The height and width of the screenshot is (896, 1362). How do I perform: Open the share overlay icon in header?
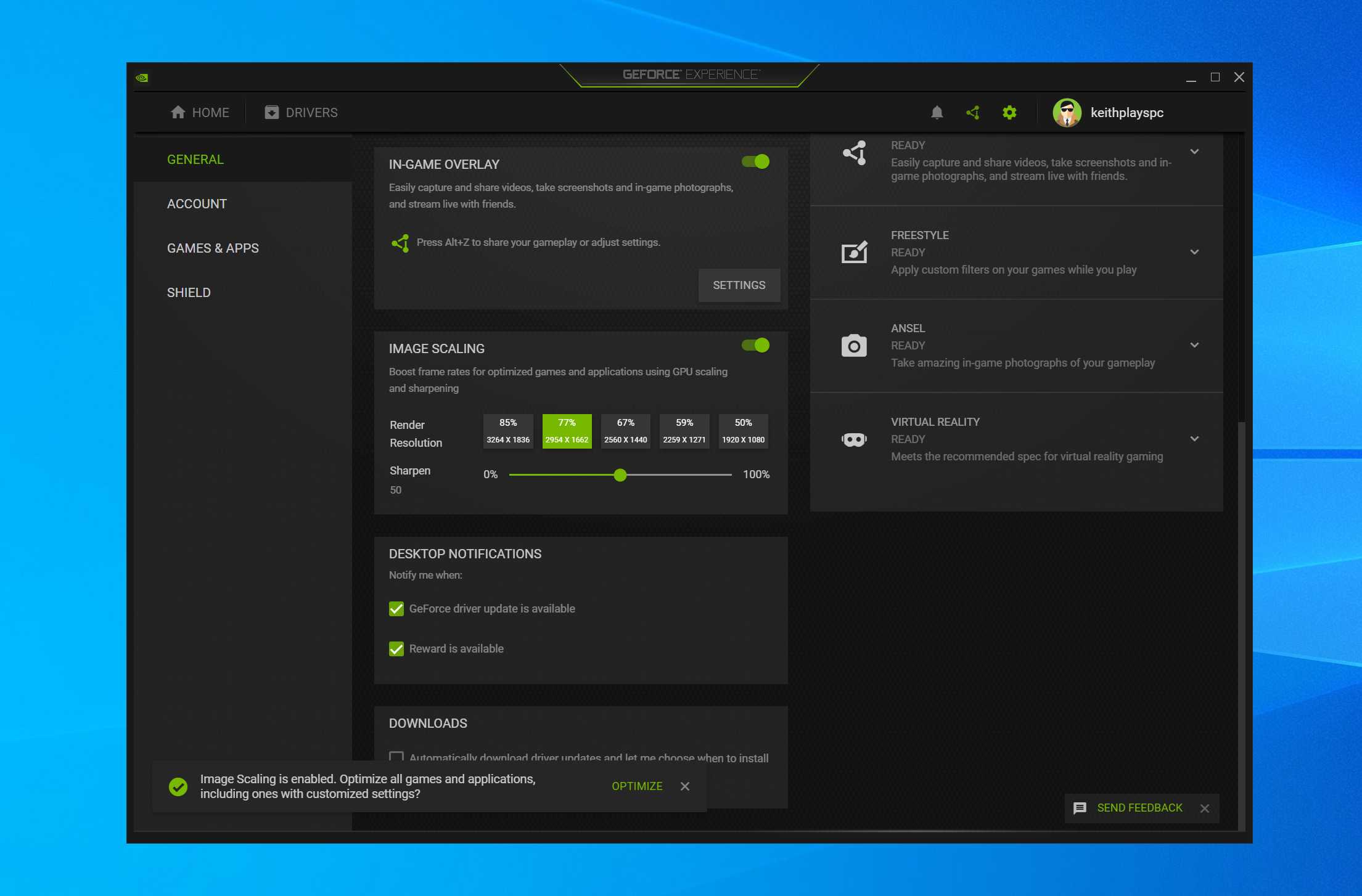(x=973, y=113)
